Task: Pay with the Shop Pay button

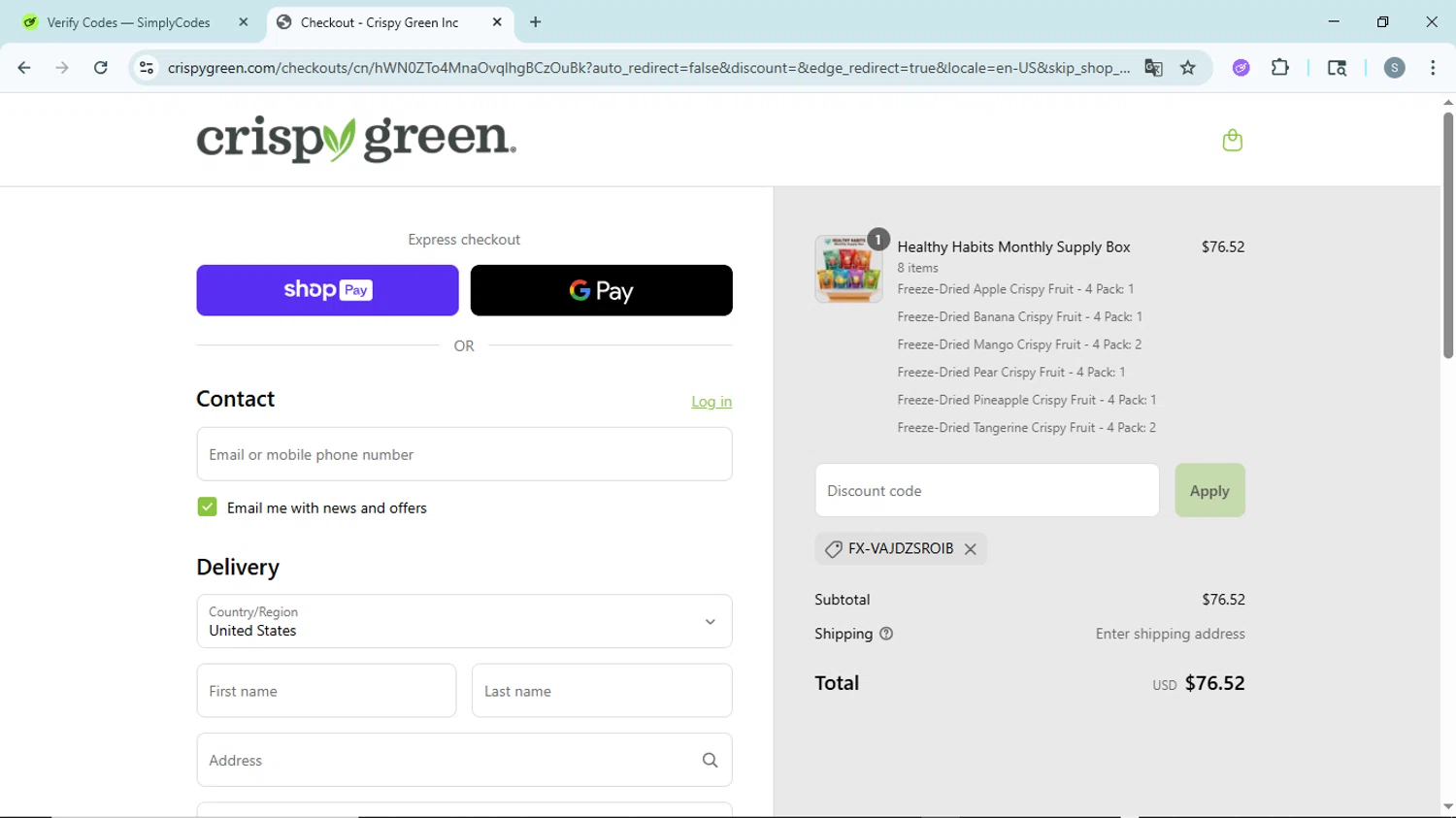Action: click(x=327, y=290)
